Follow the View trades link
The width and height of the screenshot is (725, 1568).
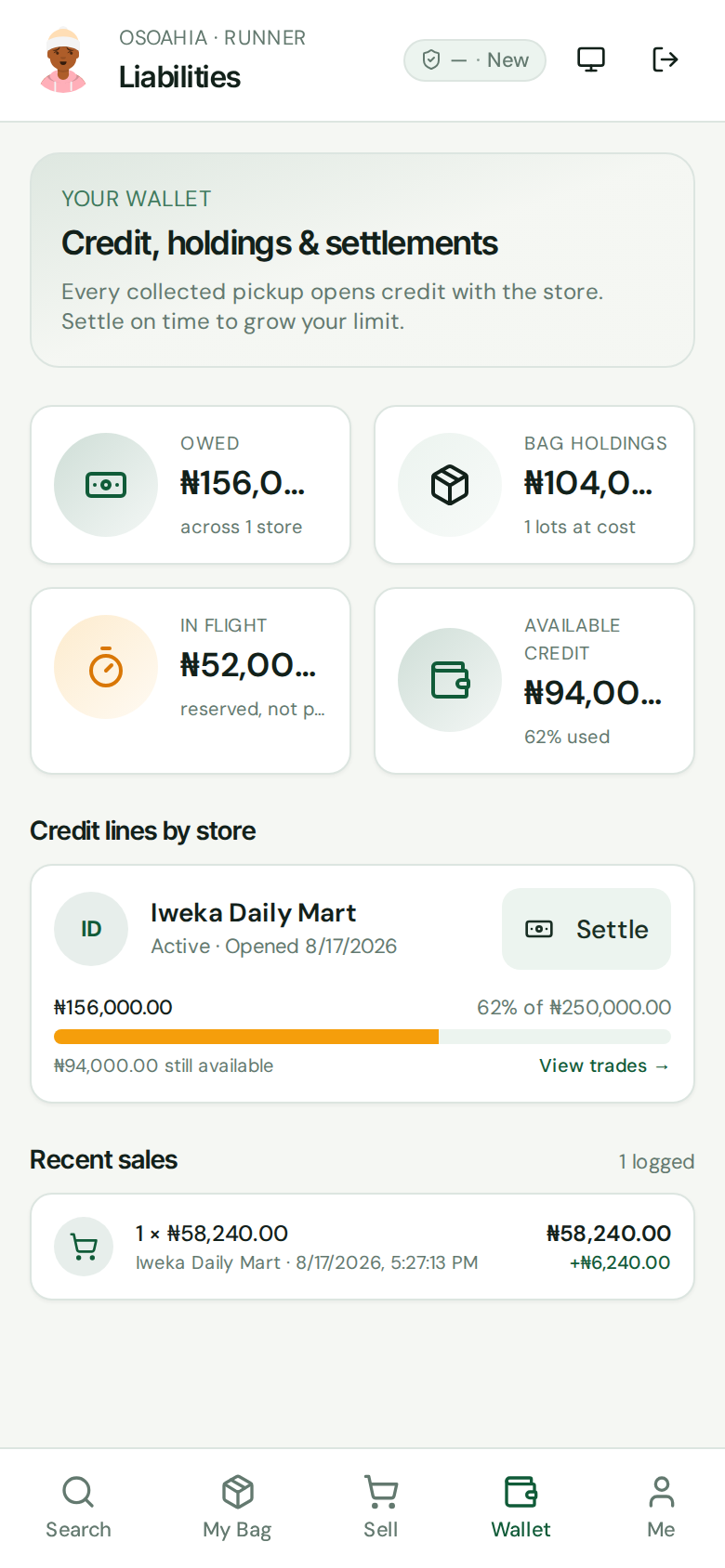pyautogui.click(x=604, y=1065)
